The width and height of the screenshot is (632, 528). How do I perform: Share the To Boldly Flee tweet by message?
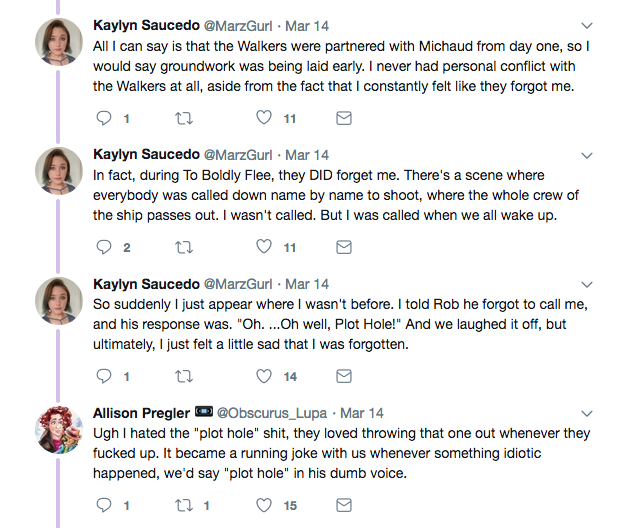pyautogui.click(x=343, y=247)
